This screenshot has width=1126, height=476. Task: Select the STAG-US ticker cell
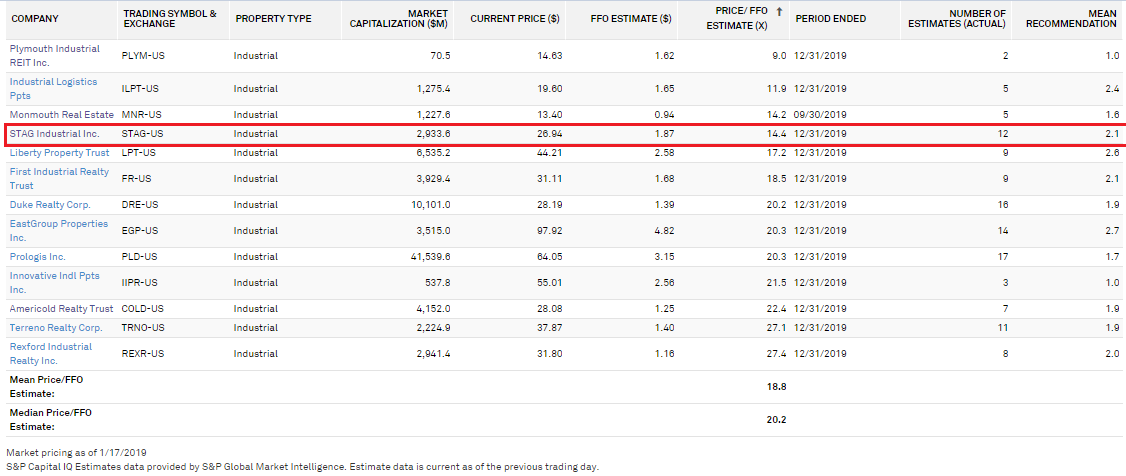point(143,134)
